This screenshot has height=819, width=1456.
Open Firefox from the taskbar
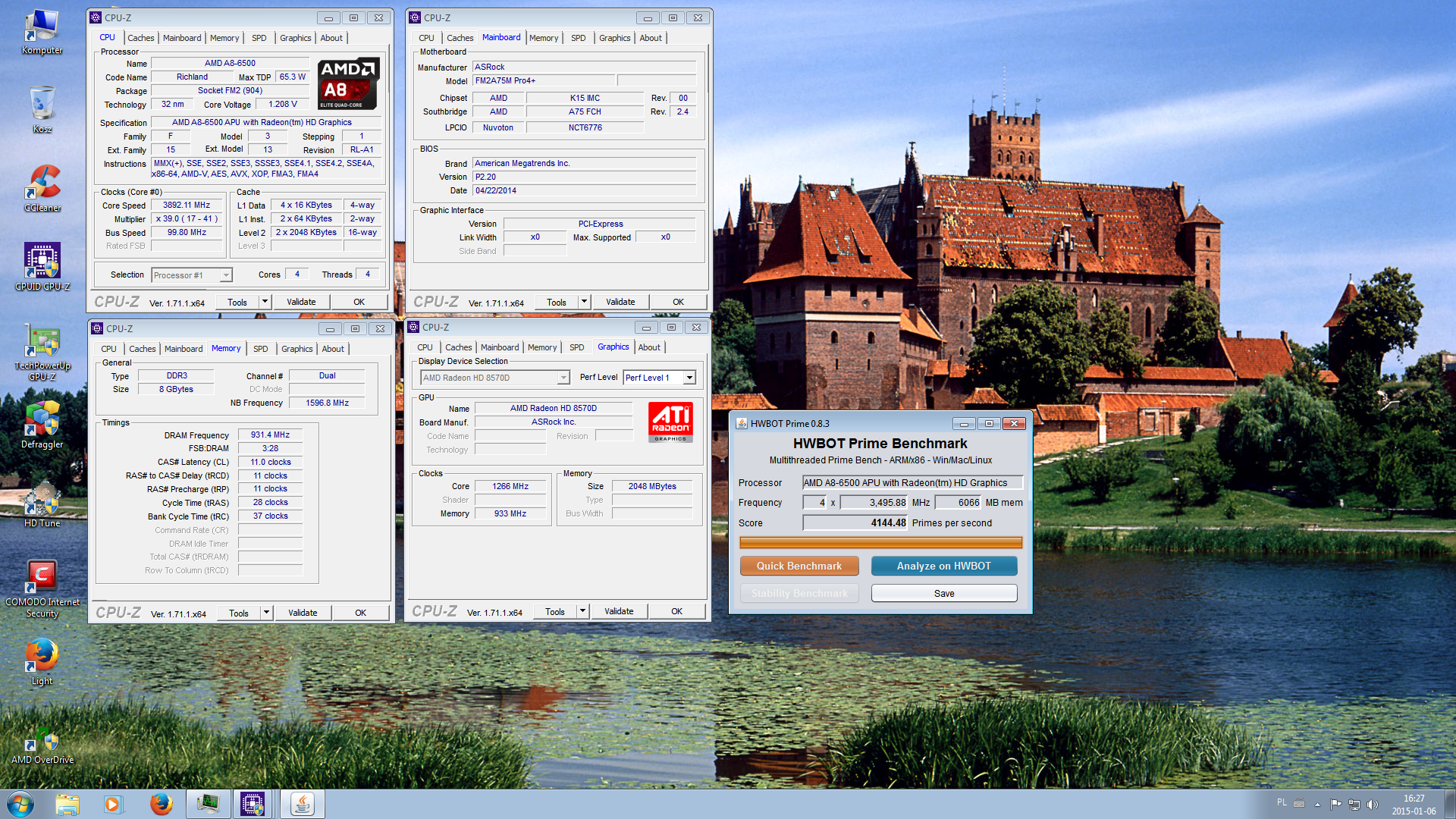161,804
